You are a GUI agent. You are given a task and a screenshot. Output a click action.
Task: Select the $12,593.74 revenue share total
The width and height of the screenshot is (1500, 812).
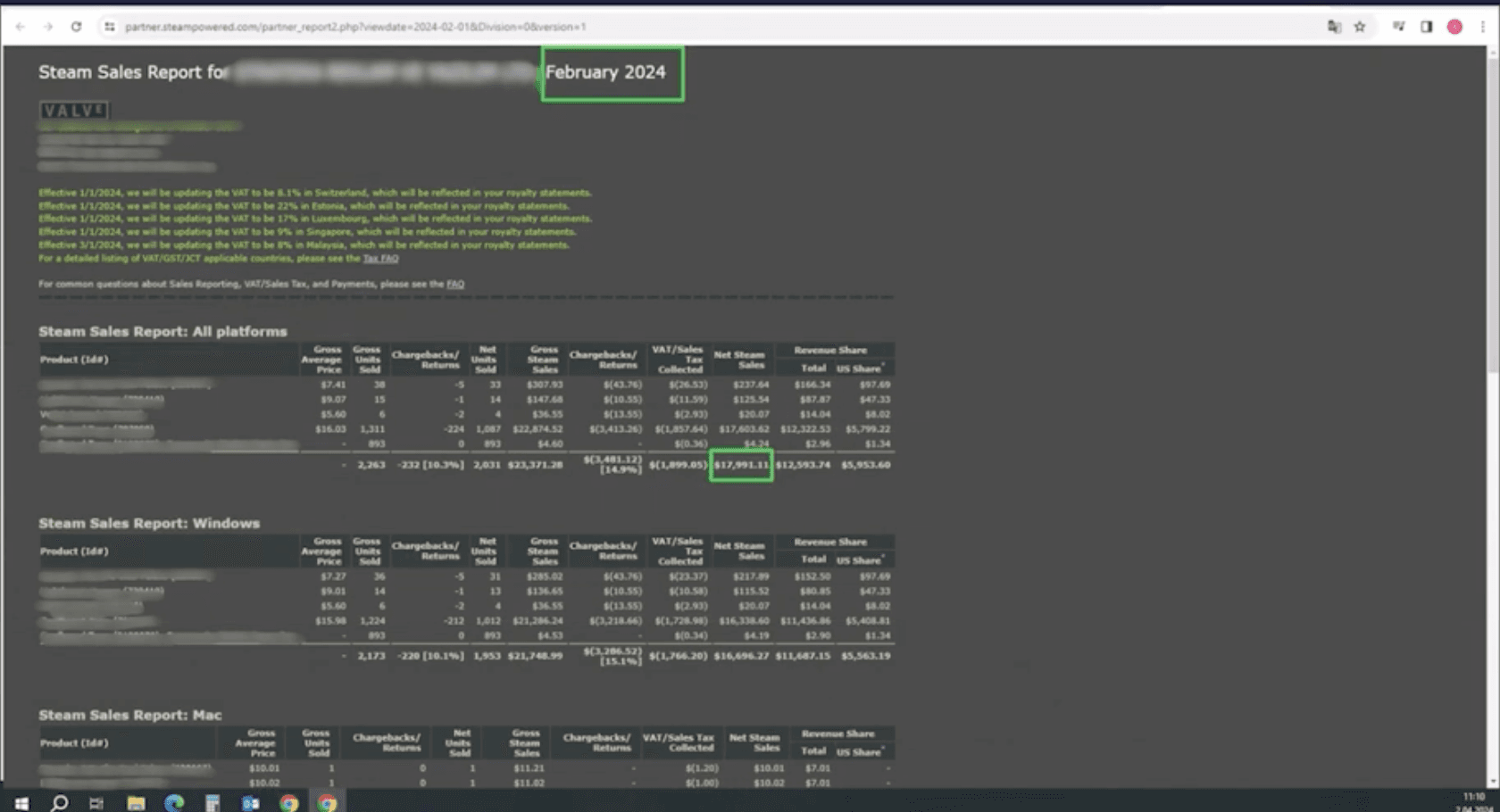[803, 465]
